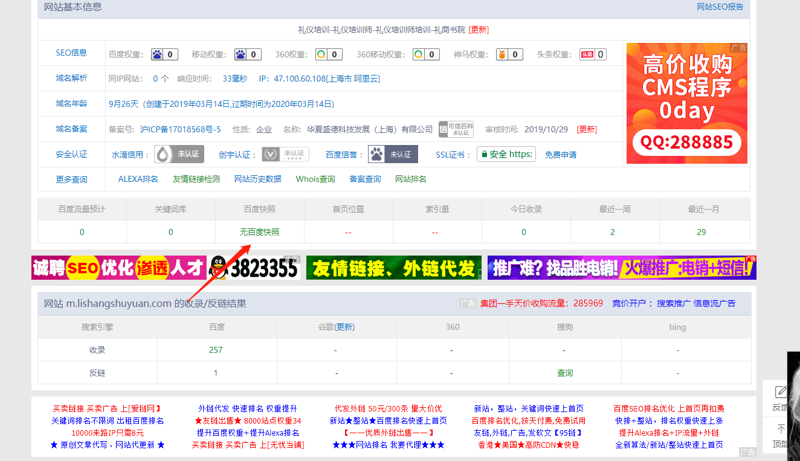Image resolution: width=800 pixels, height=461 pixels.
Task: Open 备案查询 link
Action: 365,179
